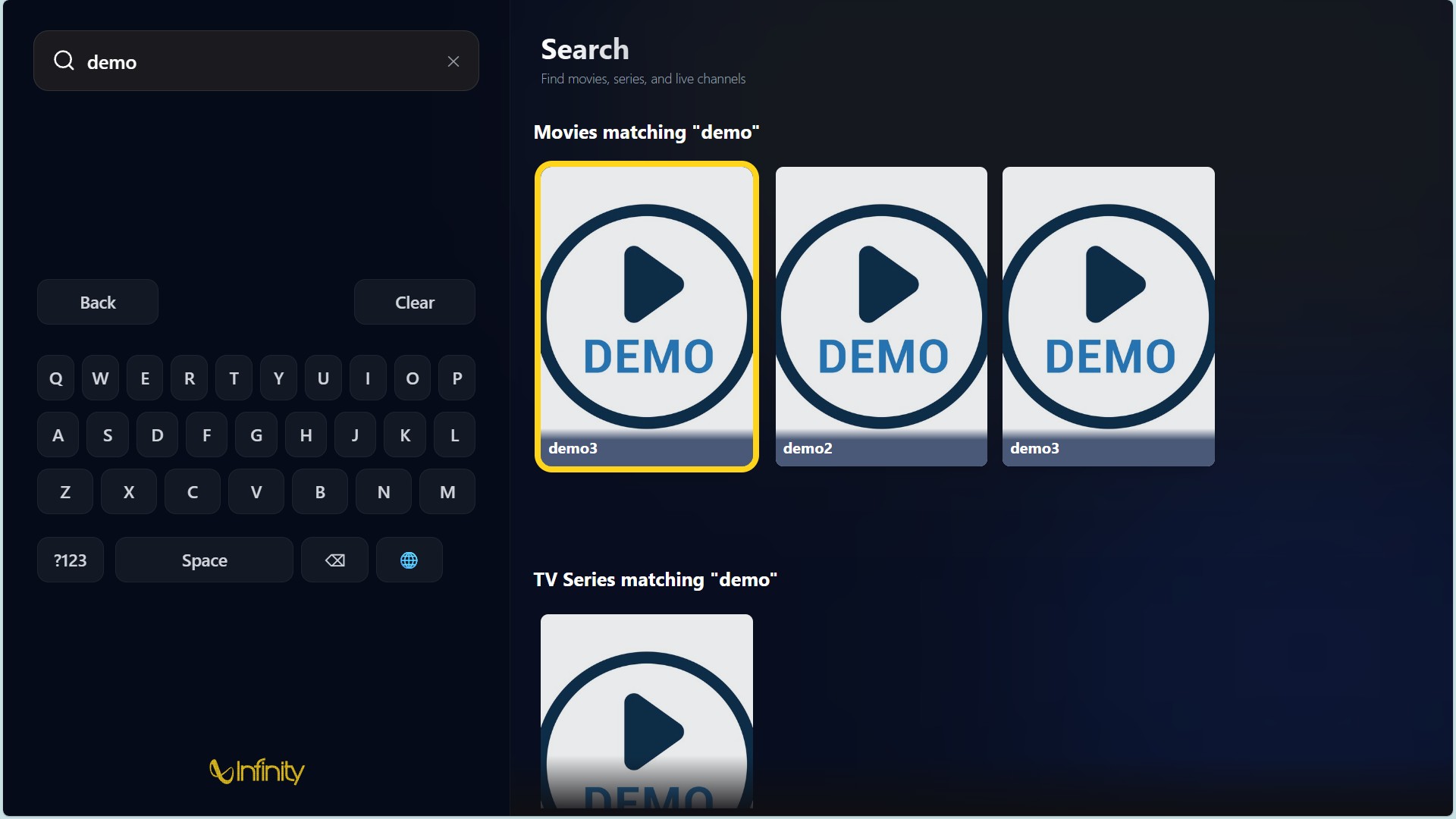Clear search text with the X icon

[x=453, y=61]
